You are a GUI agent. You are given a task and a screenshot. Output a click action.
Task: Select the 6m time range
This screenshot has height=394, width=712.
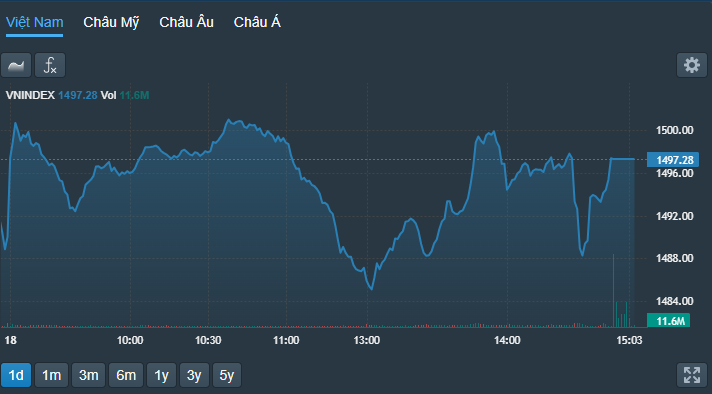(x=126, y=375)
